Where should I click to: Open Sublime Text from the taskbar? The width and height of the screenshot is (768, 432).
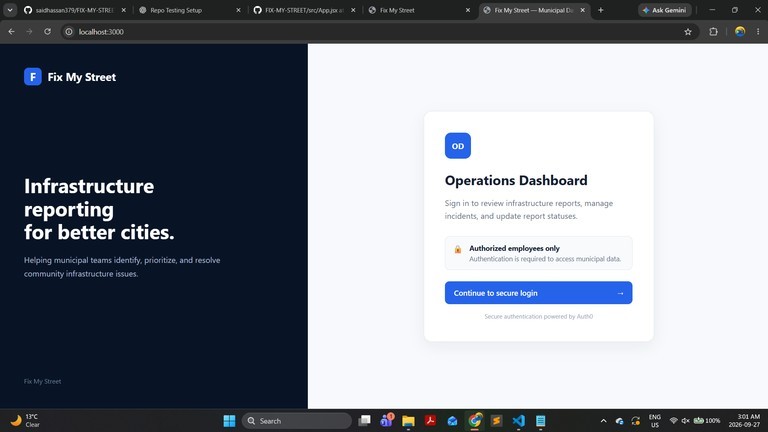coord(496,421)
